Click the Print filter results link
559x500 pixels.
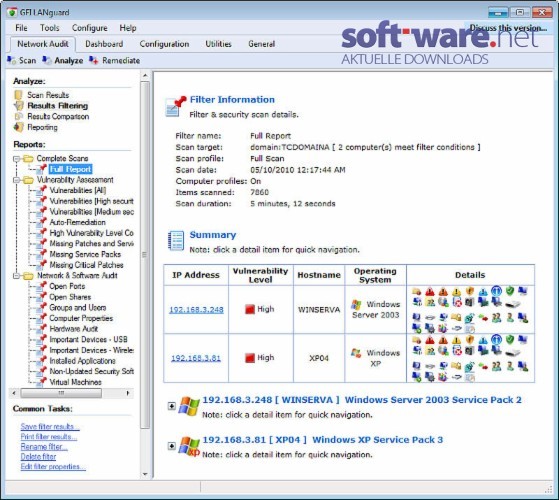(x=48, y=437)
